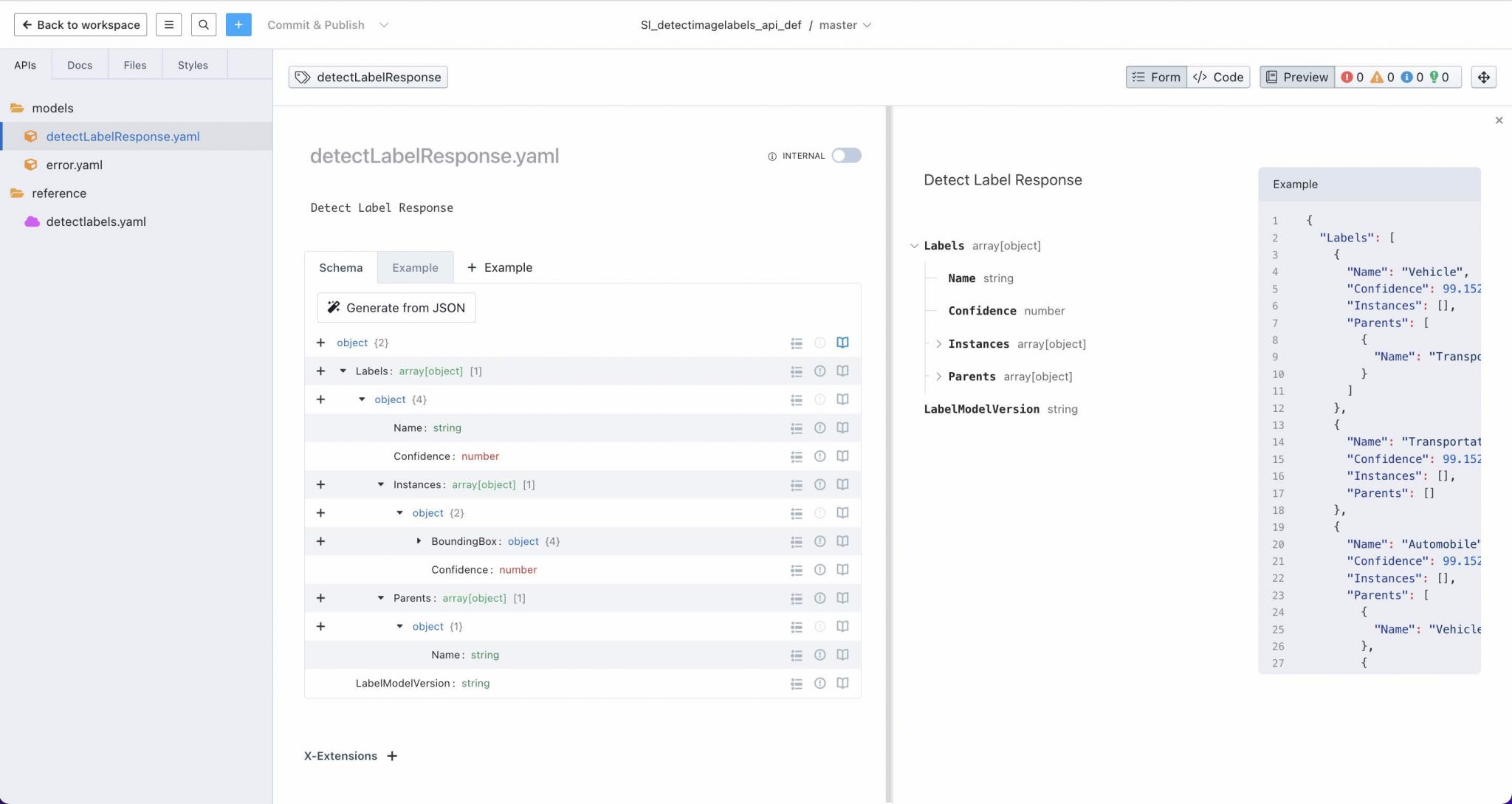Add property to Instances row with plus icon
The height and width of the screenshot is (804, 1512).
(320, 485)
